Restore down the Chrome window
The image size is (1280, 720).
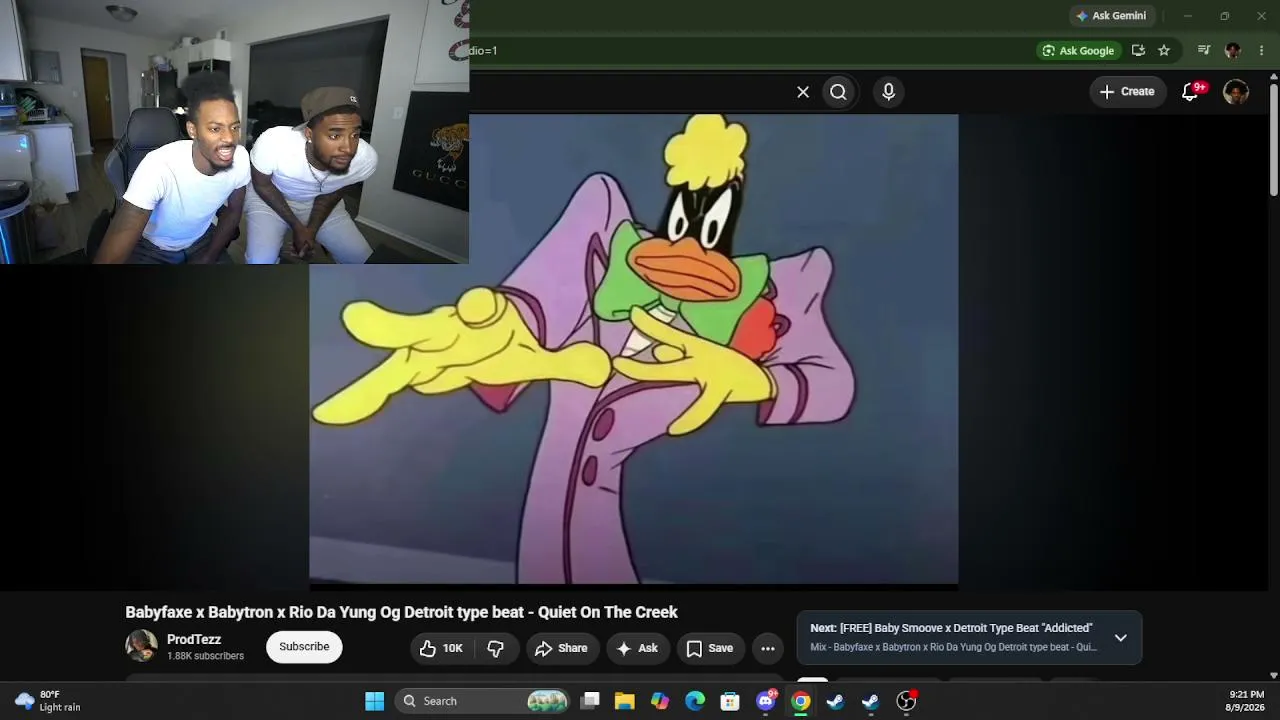[1224, 16]
